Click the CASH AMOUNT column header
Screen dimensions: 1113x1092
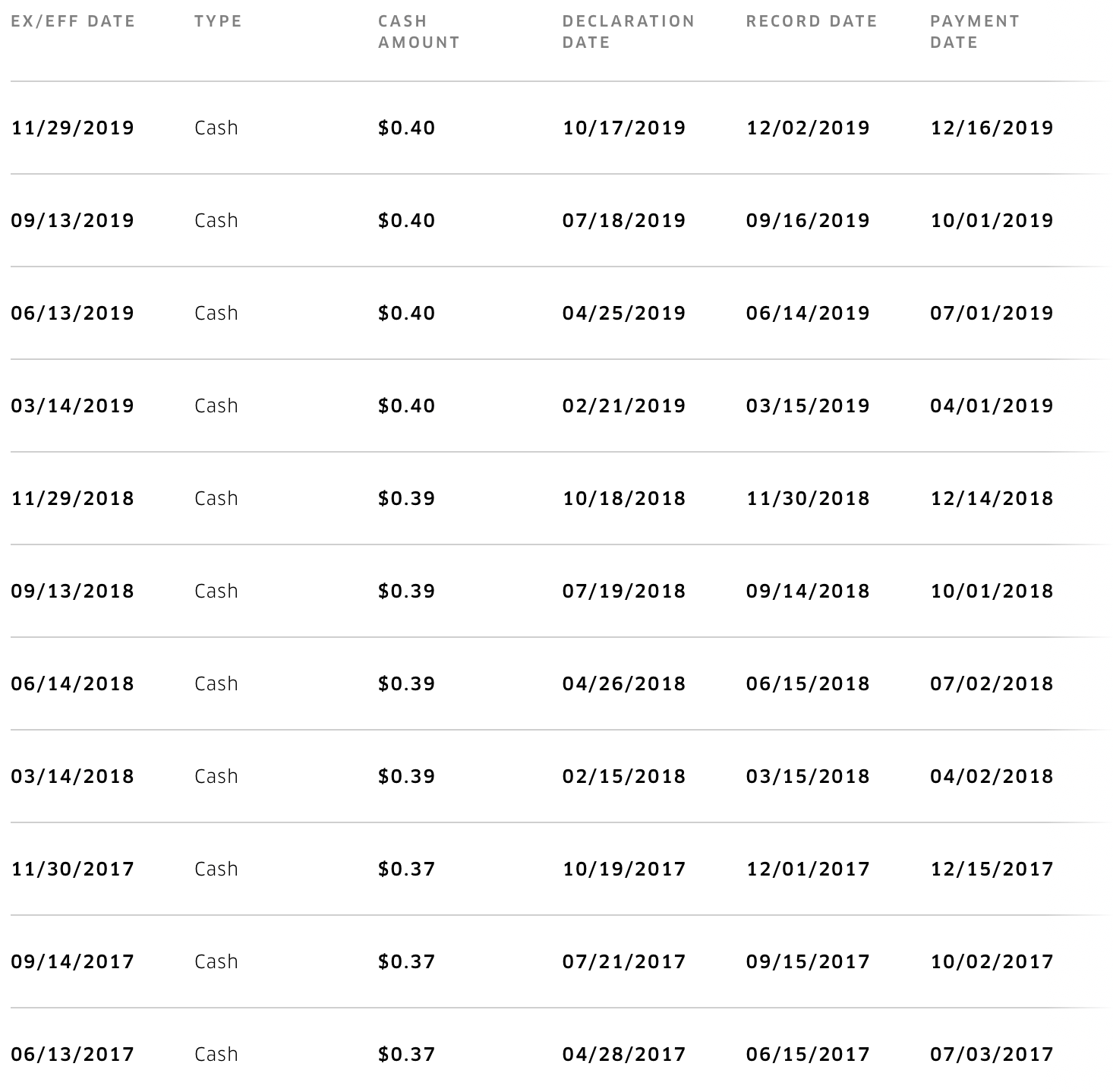click(x=419, y=32)
